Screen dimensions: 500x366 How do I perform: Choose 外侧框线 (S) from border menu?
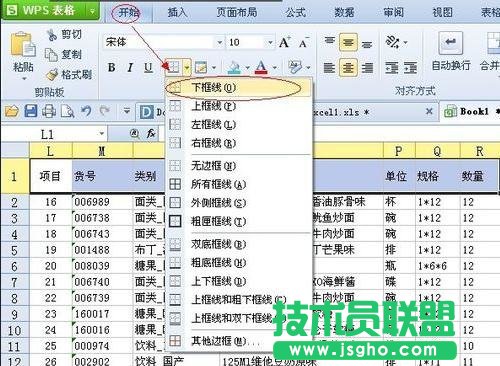[x=239, y=202]
